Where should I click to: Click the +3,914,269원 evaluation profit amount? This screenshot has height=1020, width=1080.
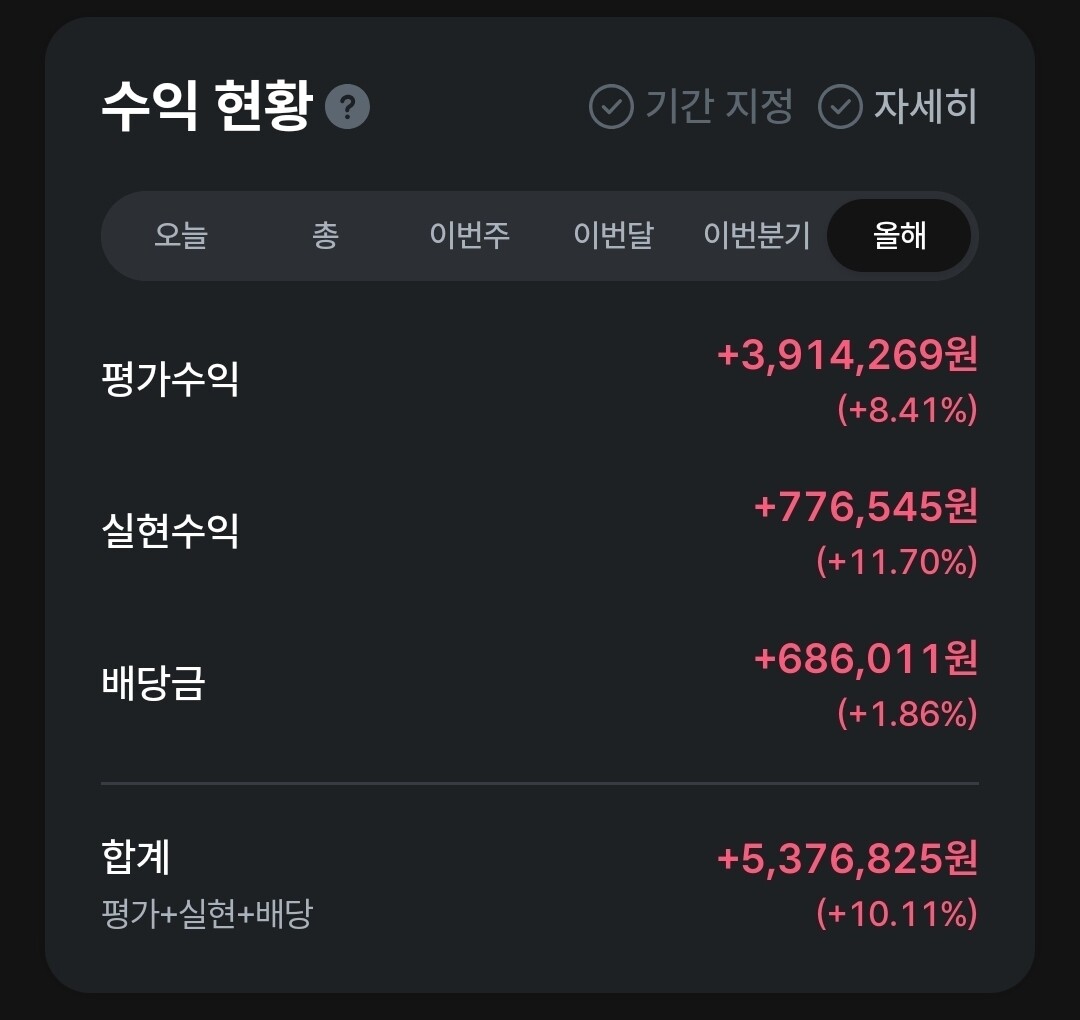pyautogui.click(x=847, y=355)
